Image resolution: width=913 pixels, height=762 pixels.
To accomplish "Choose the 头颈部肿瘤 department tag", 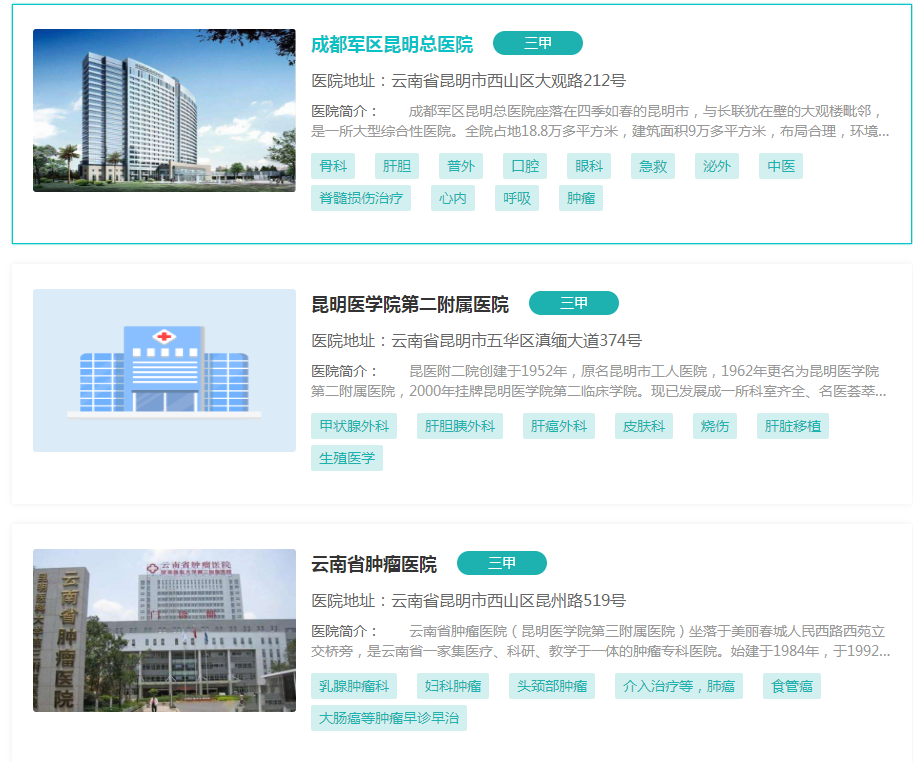I will tap(552, 686).
